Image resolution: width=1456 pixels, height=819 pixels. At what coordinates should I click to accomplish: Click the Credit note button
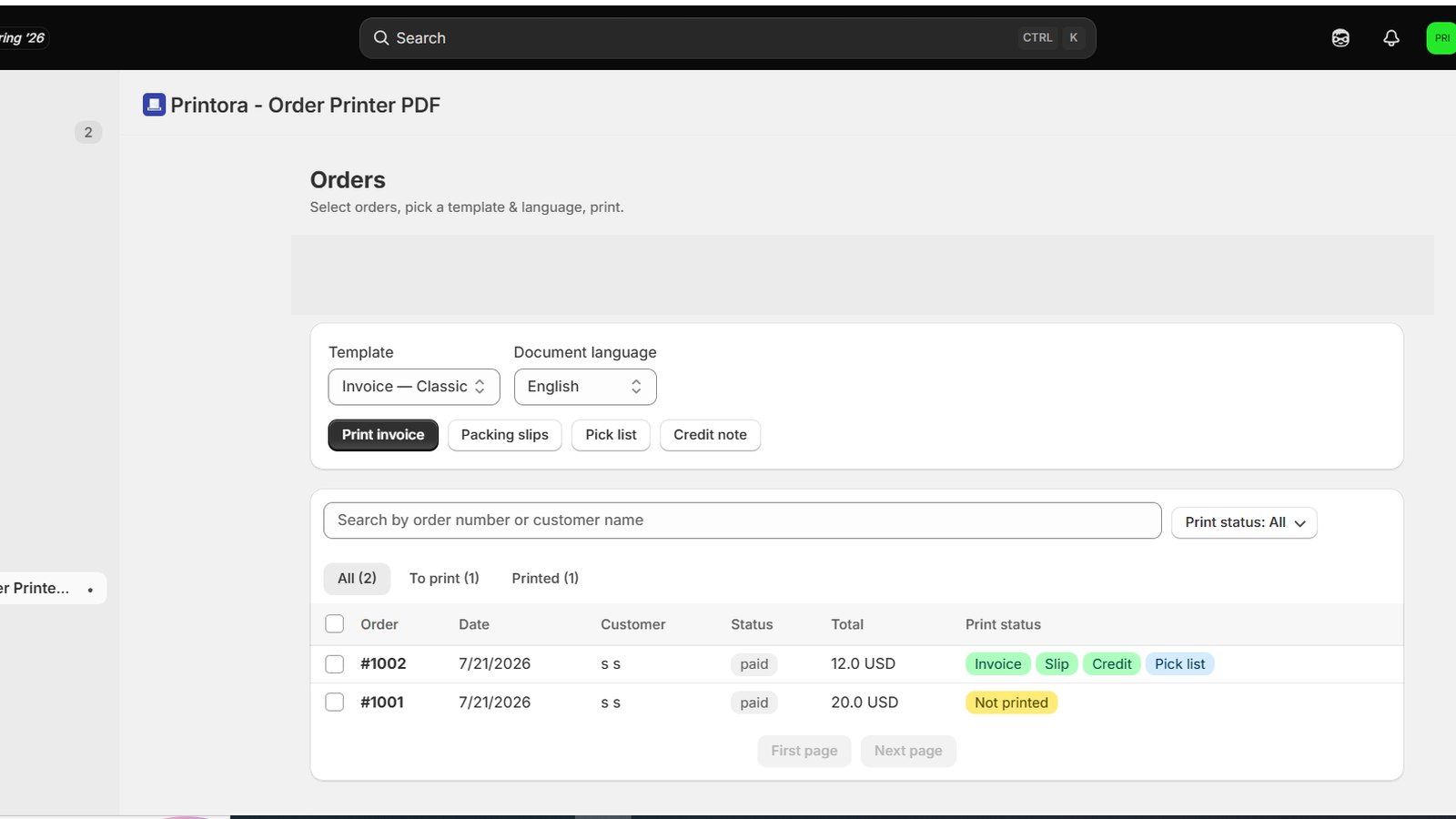pyautogui.click(x=710, y=435)
